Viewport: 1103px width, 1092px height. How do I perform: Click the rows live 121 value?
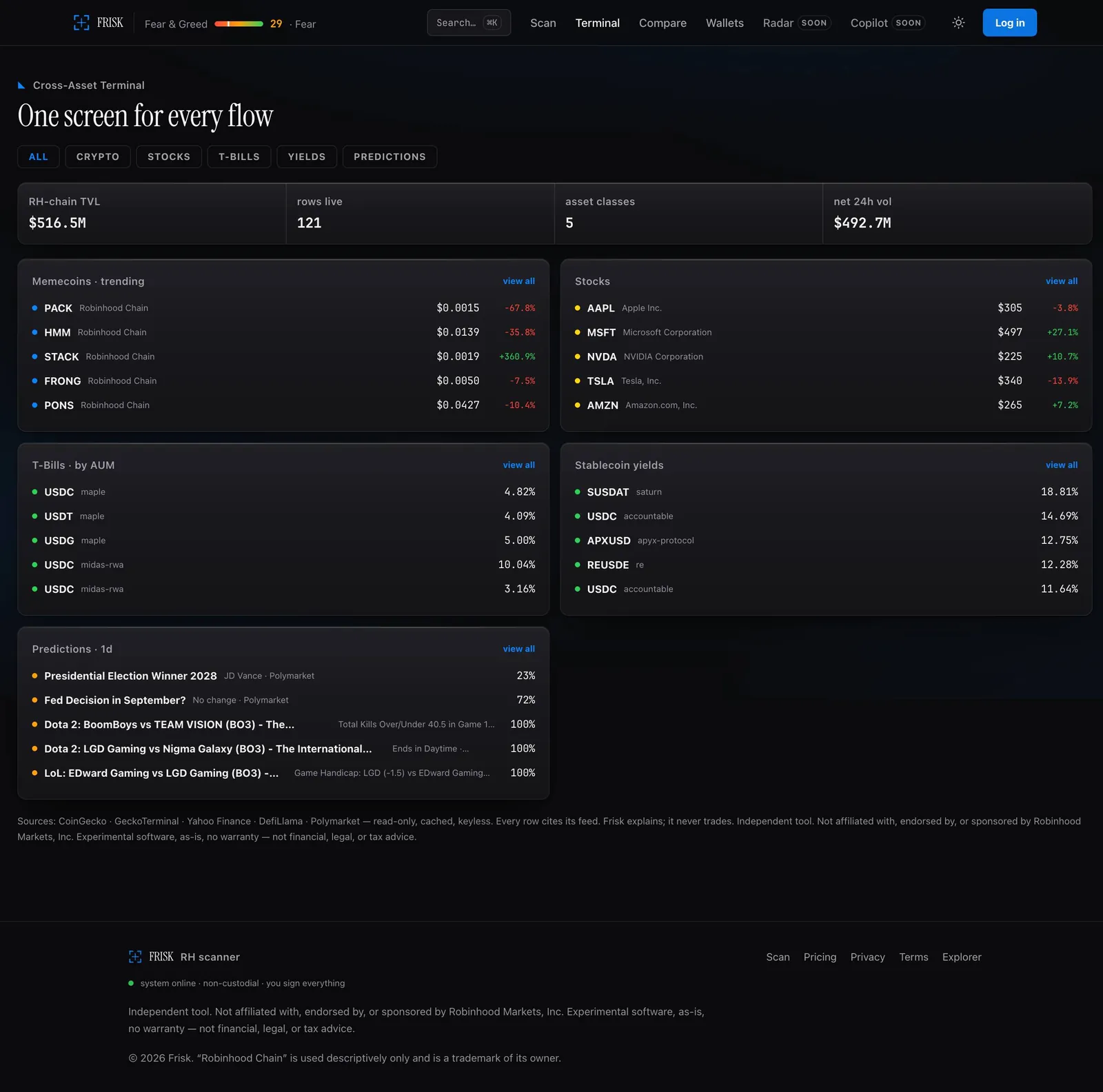click(309, 223)
